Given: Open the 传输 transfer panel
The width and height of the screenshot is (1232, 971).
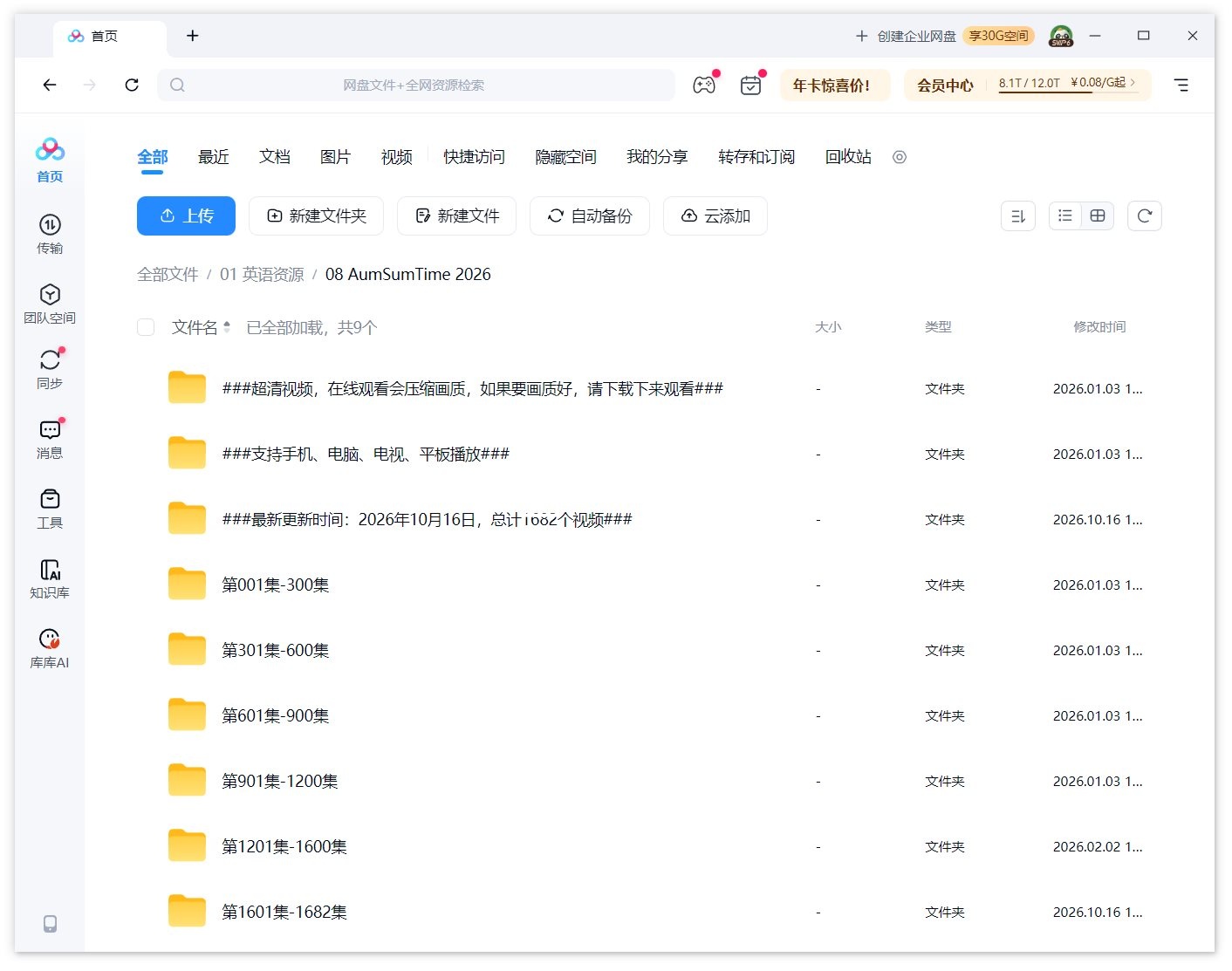Looking at the screenshot, I should [x=50, y=234].
